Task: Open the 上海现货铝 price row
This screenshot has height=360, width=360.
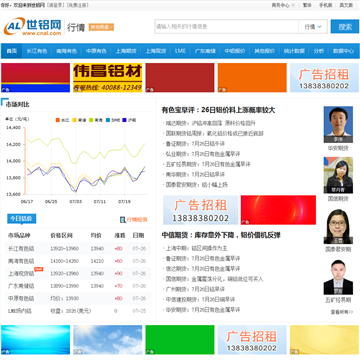Action: (78, 273)
